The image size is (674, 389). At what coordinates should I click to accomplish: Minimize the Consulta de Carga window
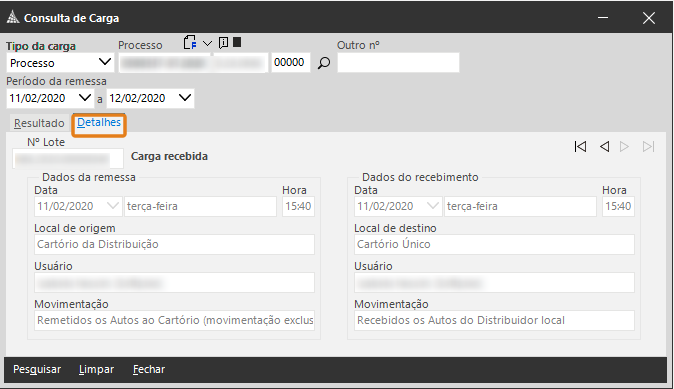pos(603,18)
